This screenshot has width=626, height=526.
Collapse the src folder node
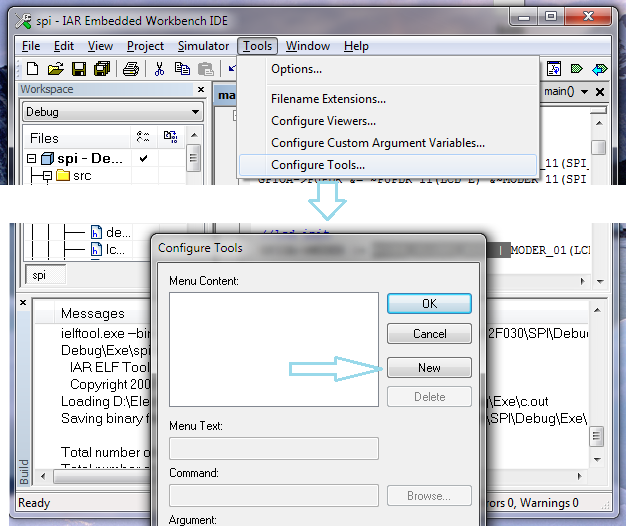(x=48, y=175)
